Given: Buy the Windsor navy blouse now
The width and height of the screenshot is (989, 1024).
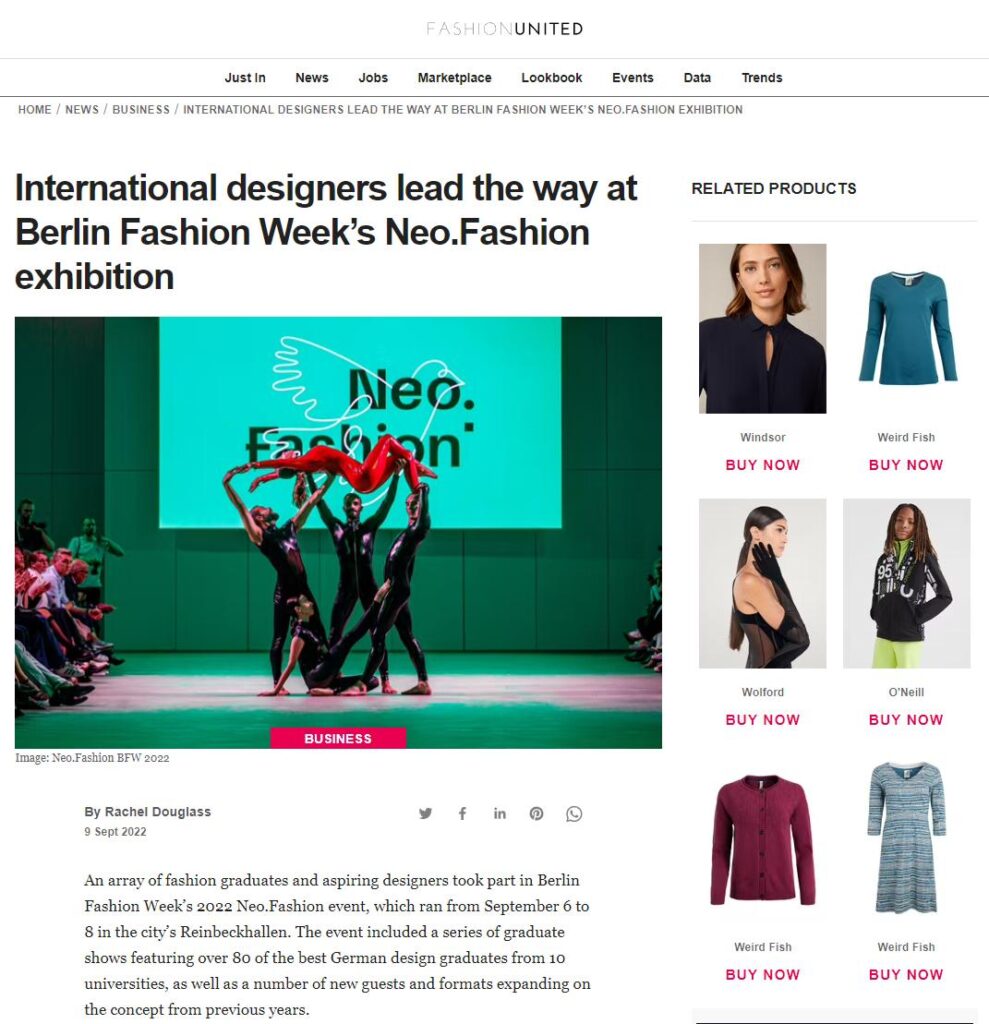Looking at the screenshot, I should click(x=762, y=465).
